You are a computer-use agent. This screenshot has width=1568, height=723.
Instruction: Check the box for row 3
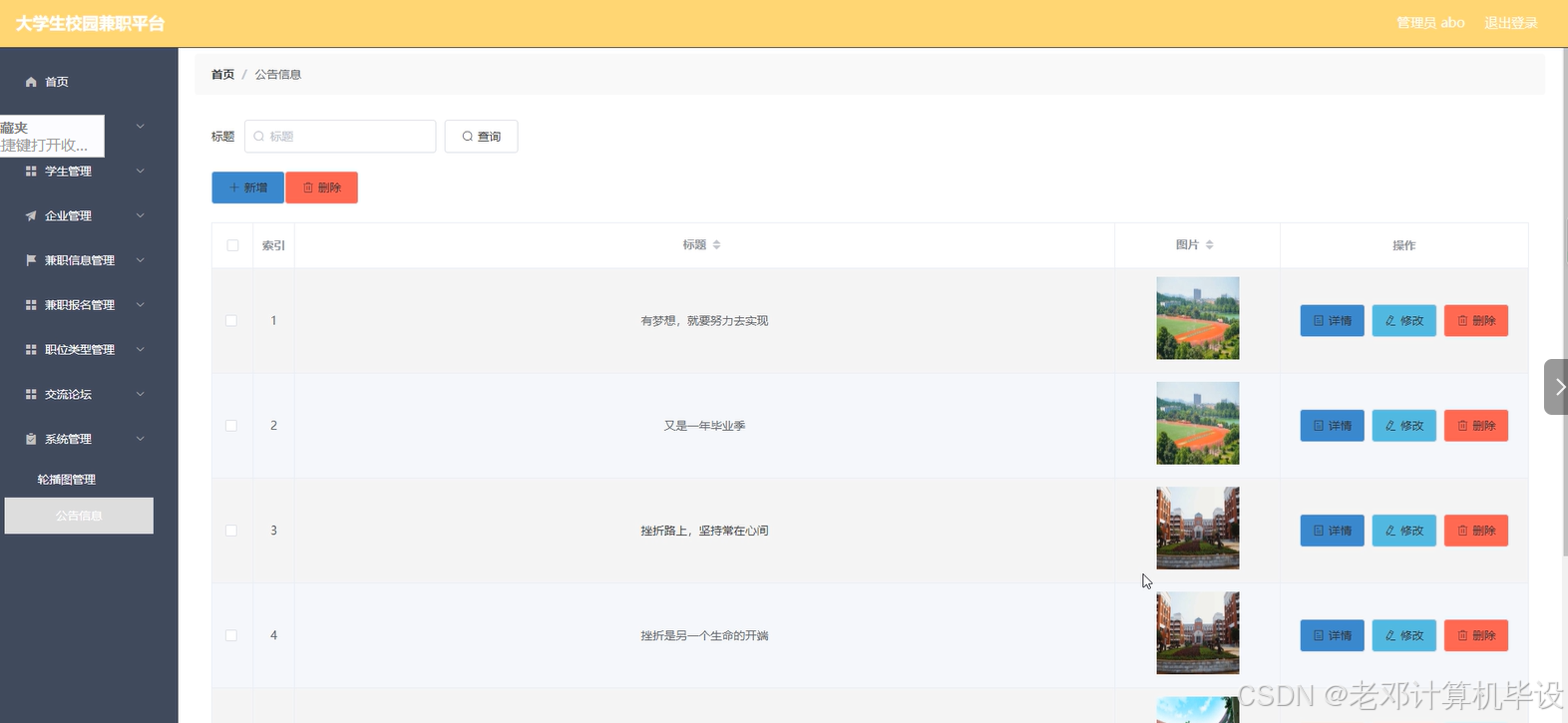point(231,531)
